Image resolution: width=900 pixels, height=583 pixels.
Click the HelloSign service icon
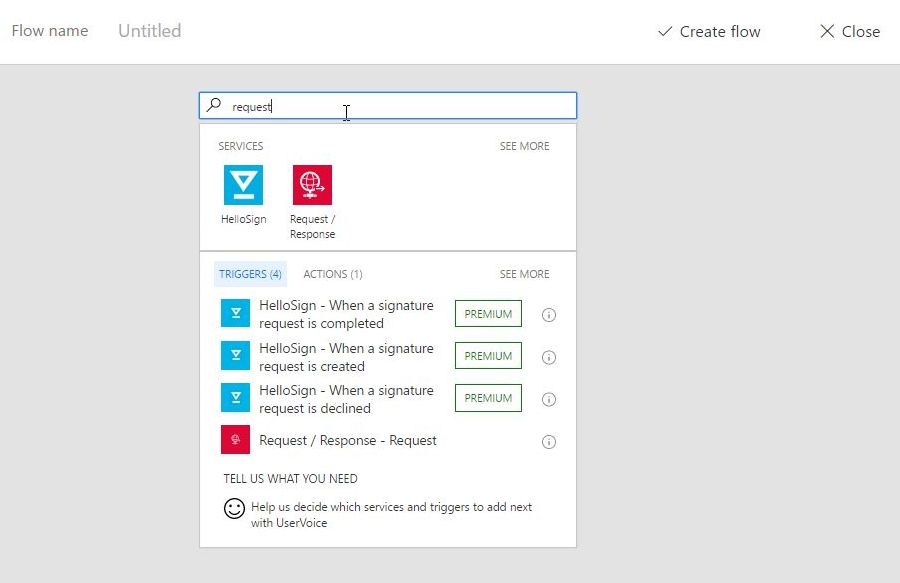[x=243, y=185]
